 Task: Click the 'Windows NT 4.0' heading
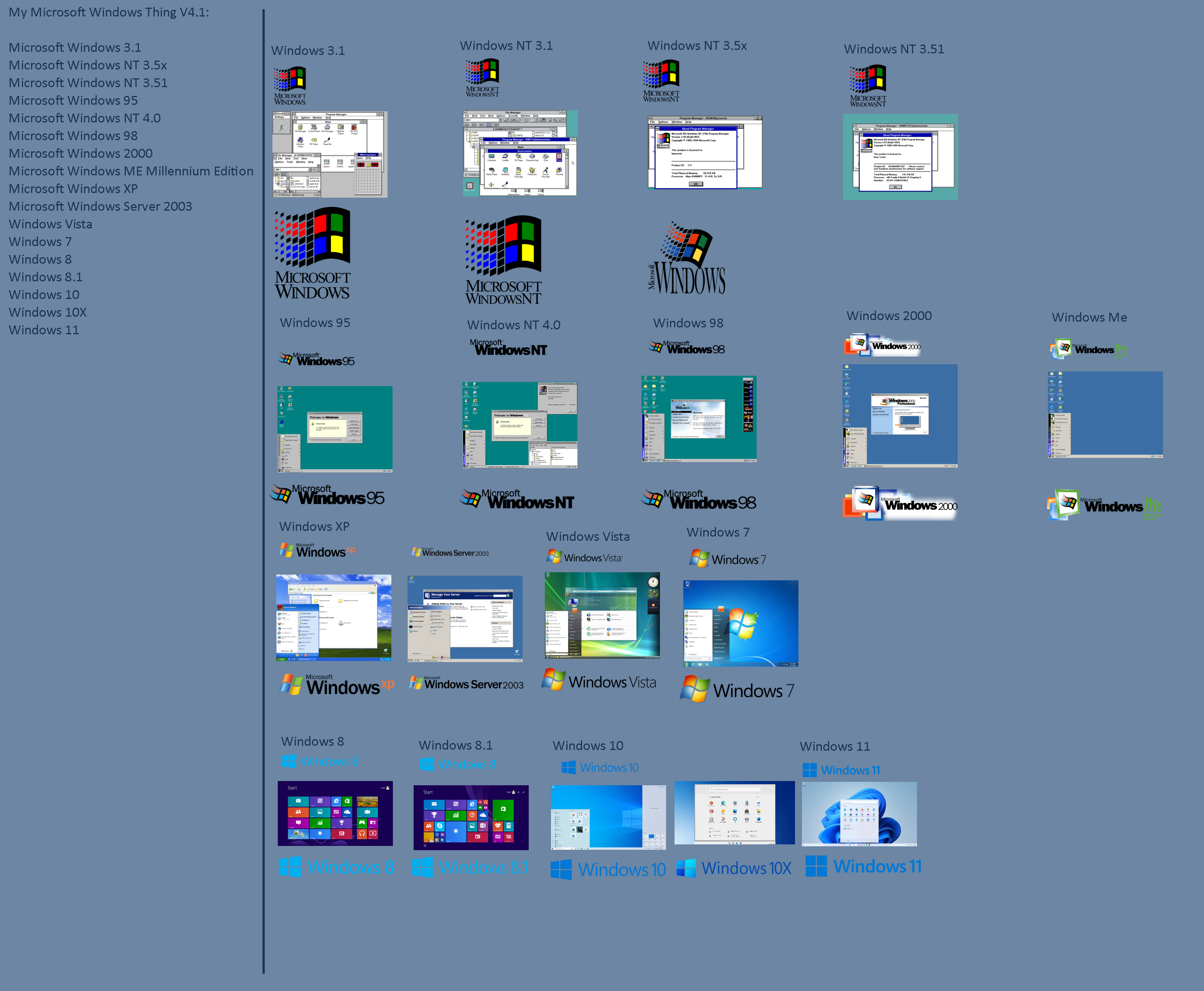[513, 325]
